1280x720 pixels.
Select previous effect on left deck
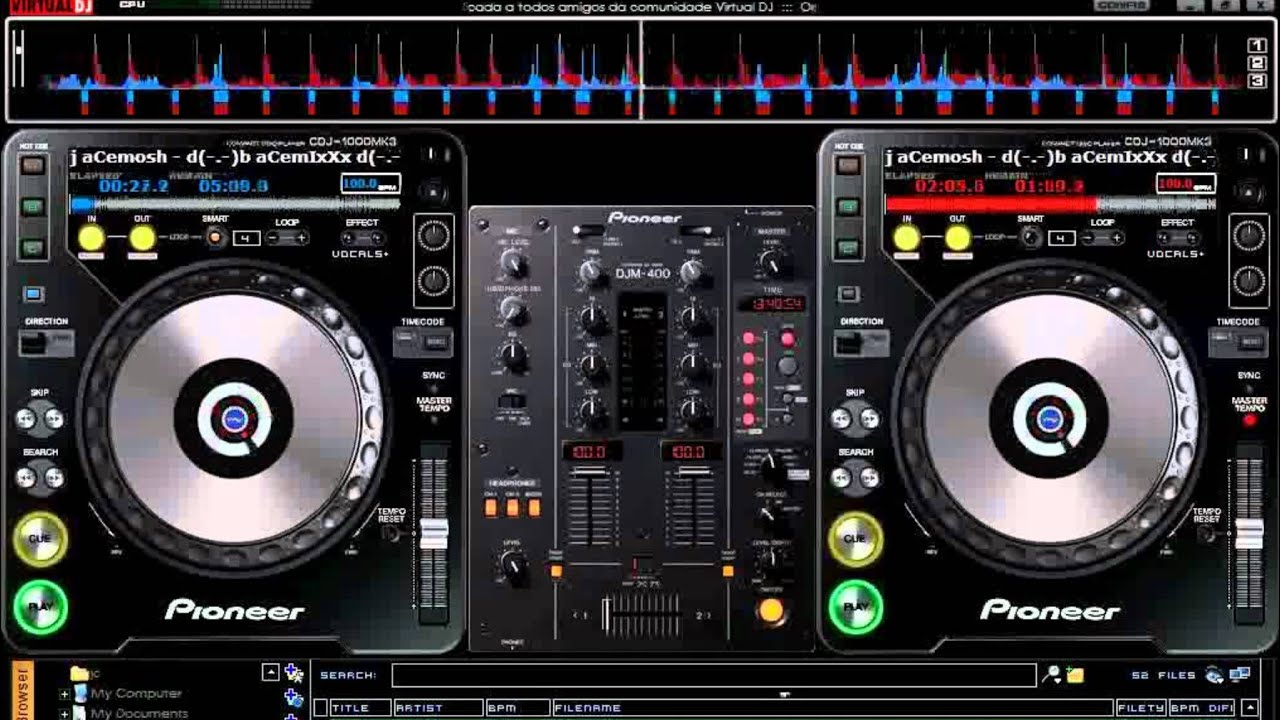(x=347, y=238)
